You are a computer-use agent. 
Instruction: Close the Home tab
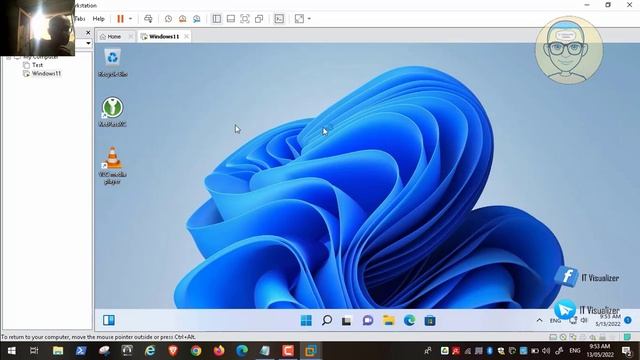(x=131, y=36)
